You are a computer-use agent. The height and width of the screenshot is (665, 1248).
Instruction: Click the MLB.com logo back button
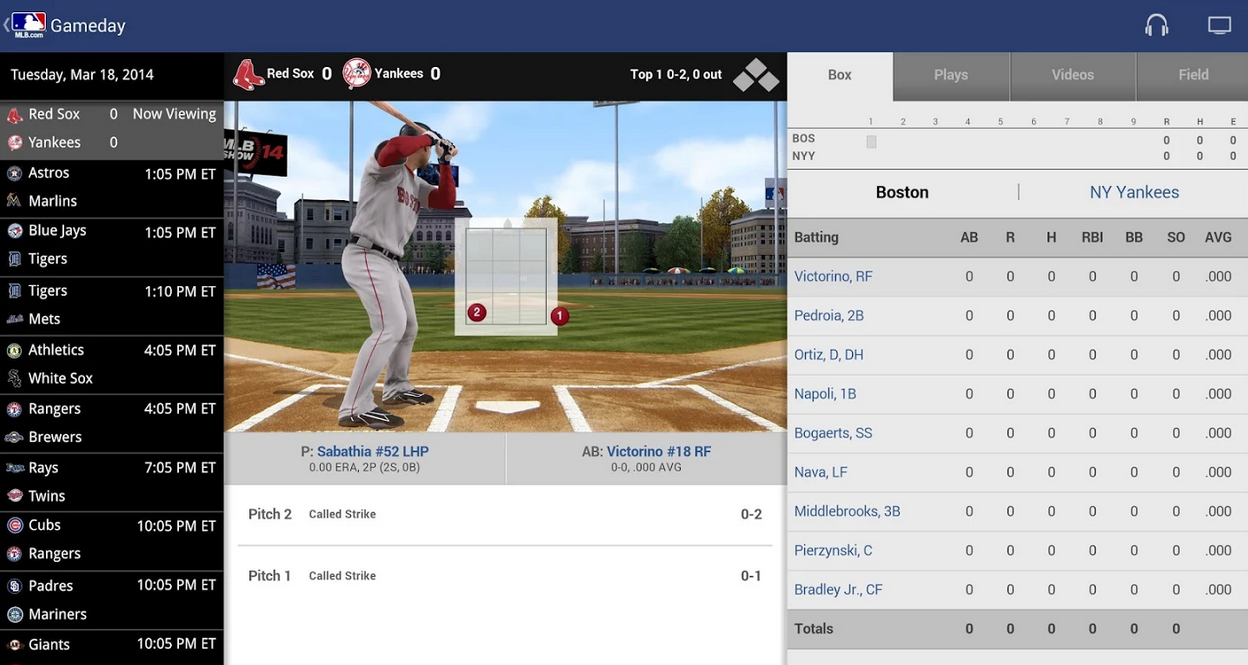click(27, 25)
